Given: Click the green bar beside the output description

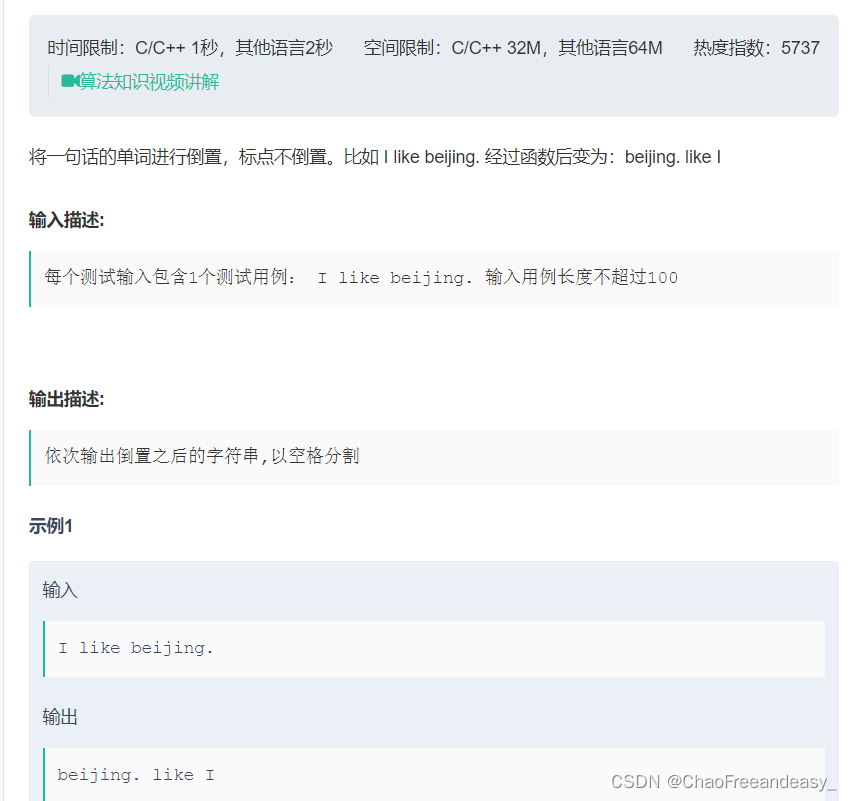Looking at the screenshot, I should 30,458.
